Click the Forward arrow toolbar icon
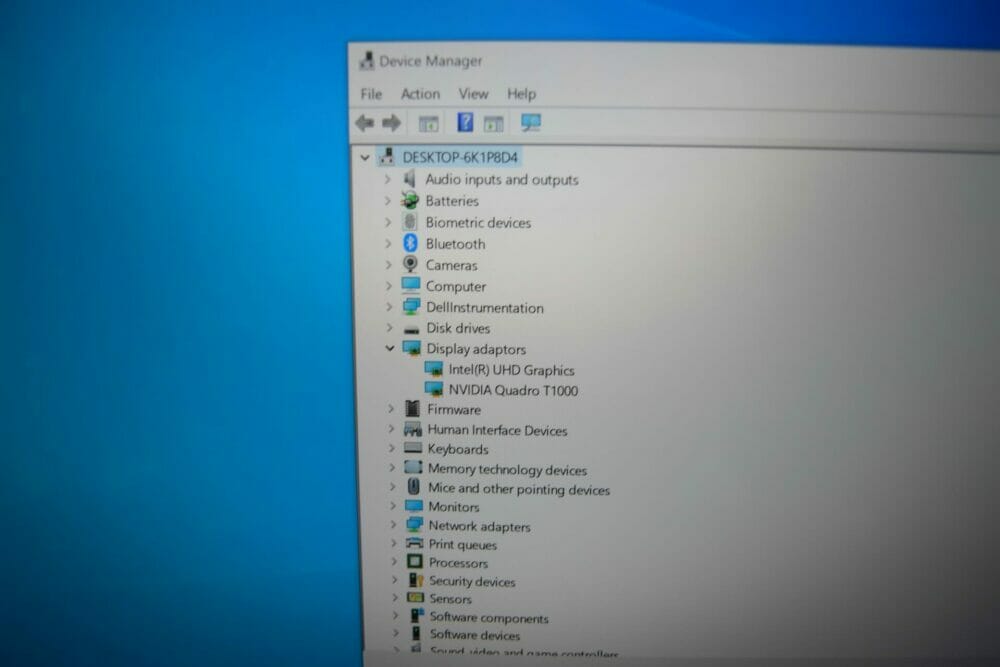This screenshot has width=1000, height=667. pyautogui.click(x=392, y=122)
